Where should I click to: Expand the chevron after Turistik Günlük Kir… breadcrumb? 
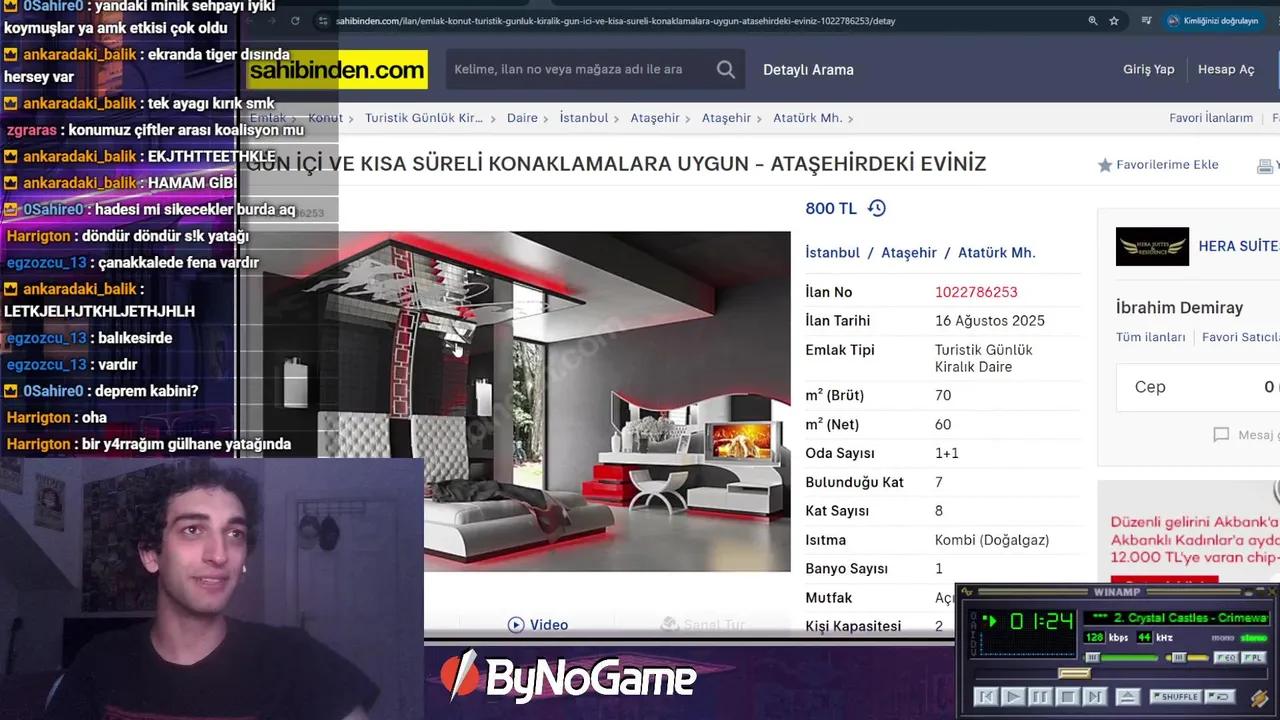tap(494, 118)
